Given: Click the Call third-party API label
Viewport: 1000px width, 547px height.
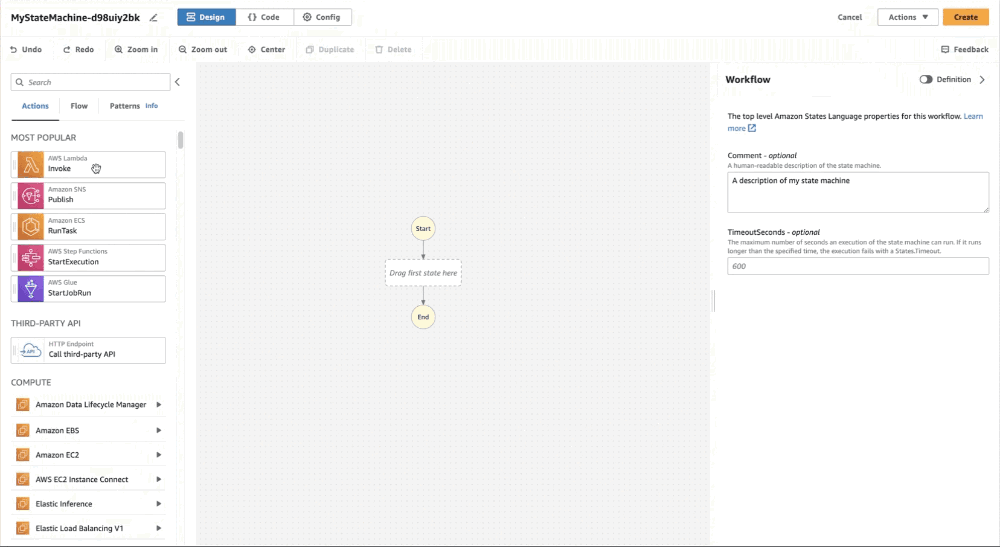Looking at the screenshot, I should [82, 354].
